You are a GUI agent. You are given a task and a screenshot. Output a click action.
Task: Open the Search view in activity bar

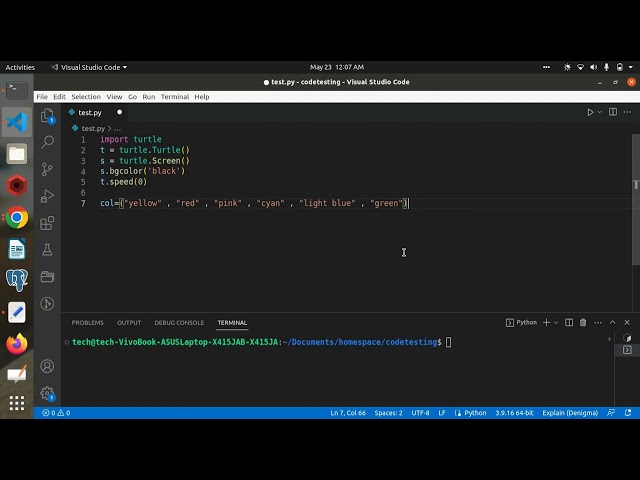47,142
